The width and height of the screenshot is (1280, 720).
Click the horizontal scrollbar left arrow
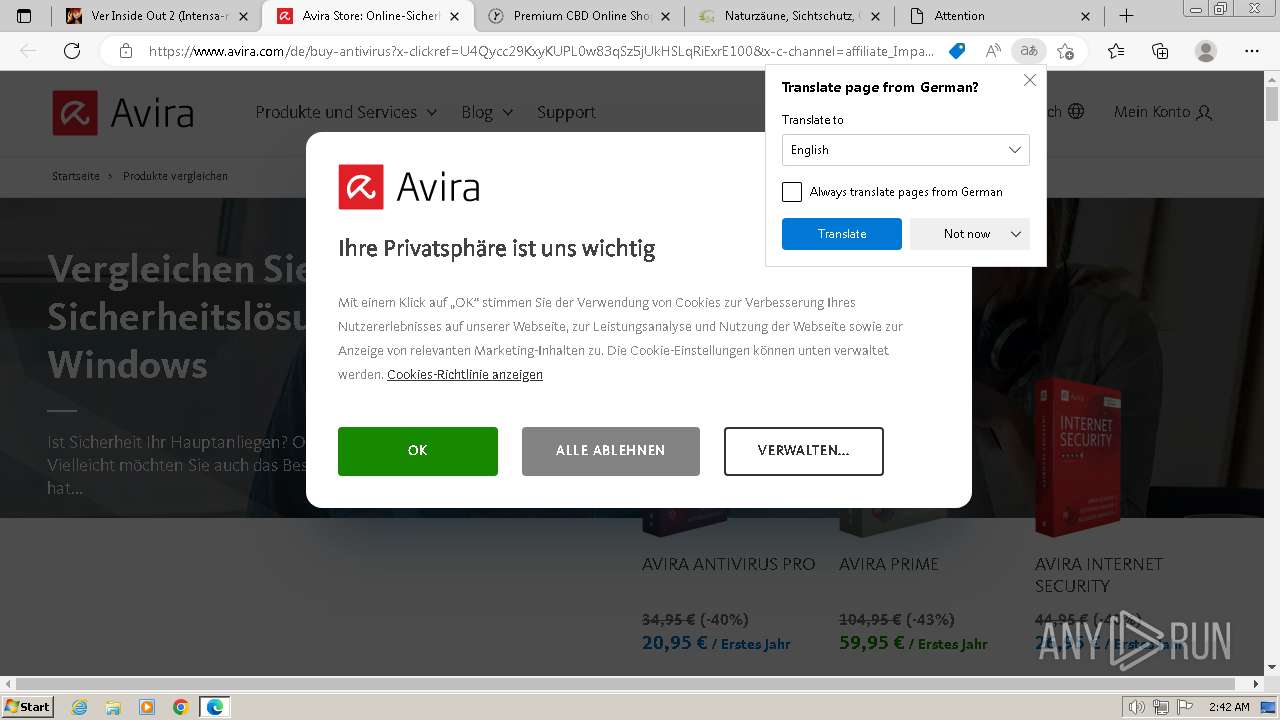pyautogui.click(x=8, y=685)
